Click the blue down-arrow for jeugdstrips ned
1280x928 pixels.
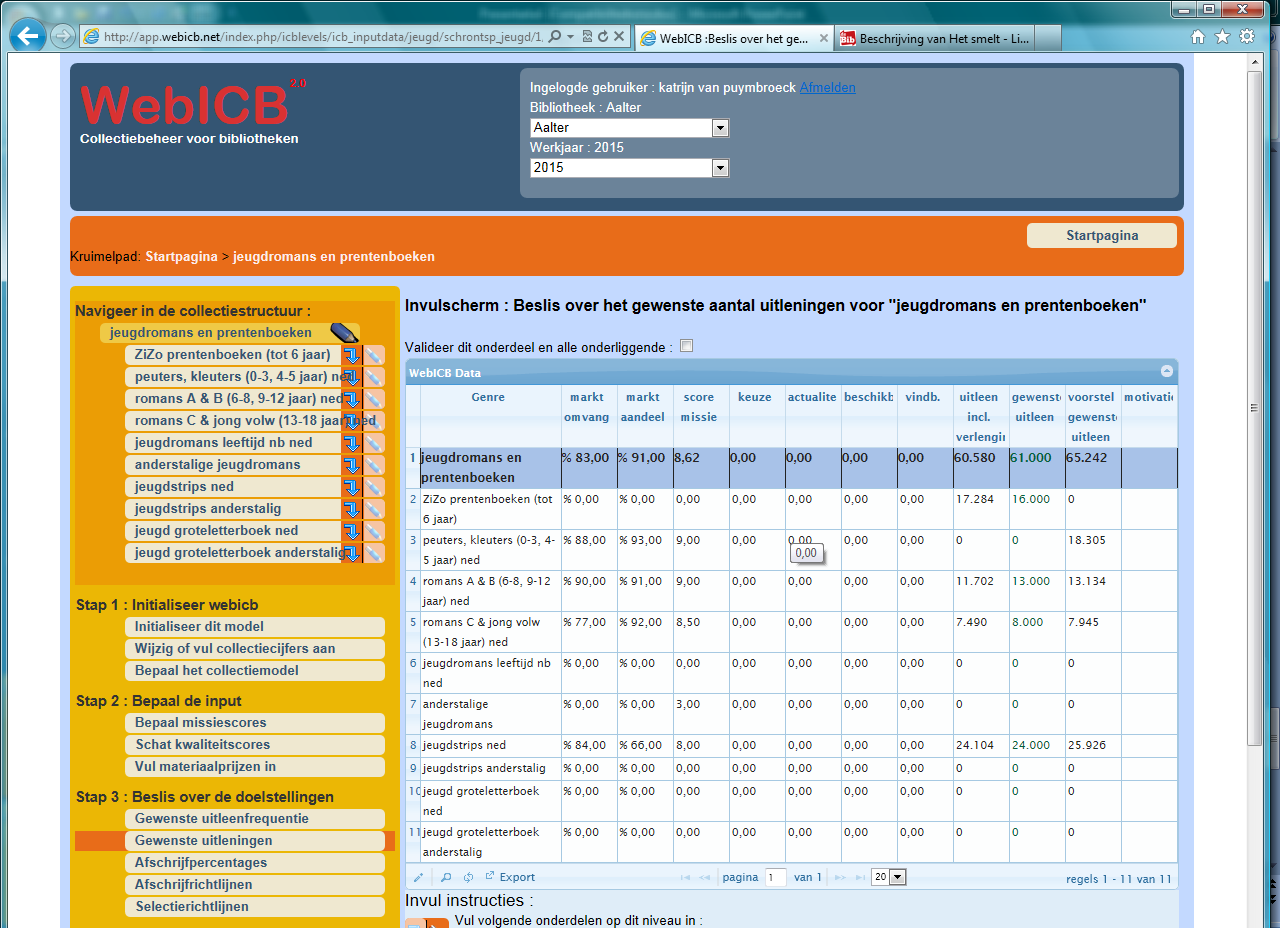(351, 487)
